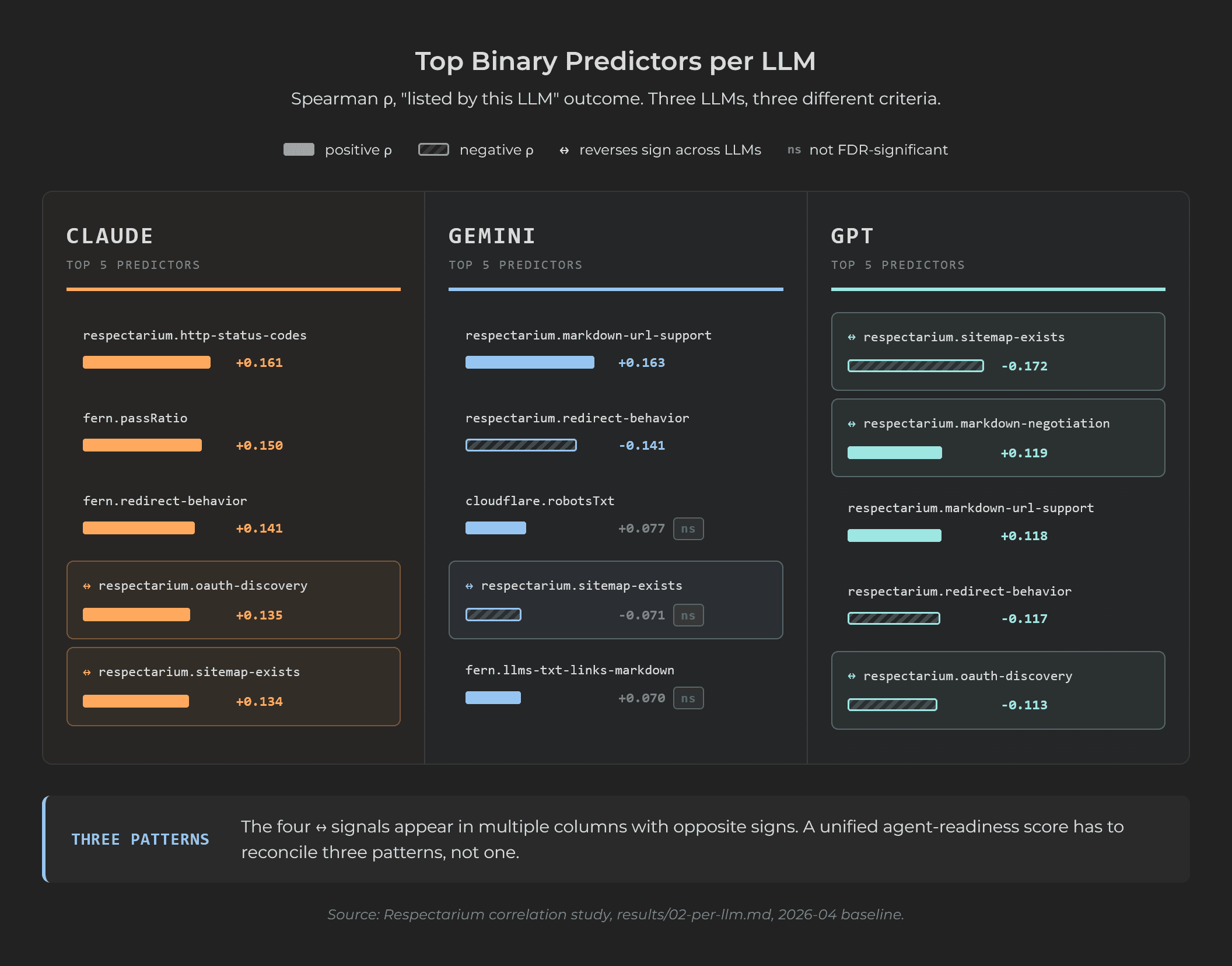Viewport: 1232px width, 966px height.
Task: Click the fern.redirect-behavior label
Action: (165, 501)
